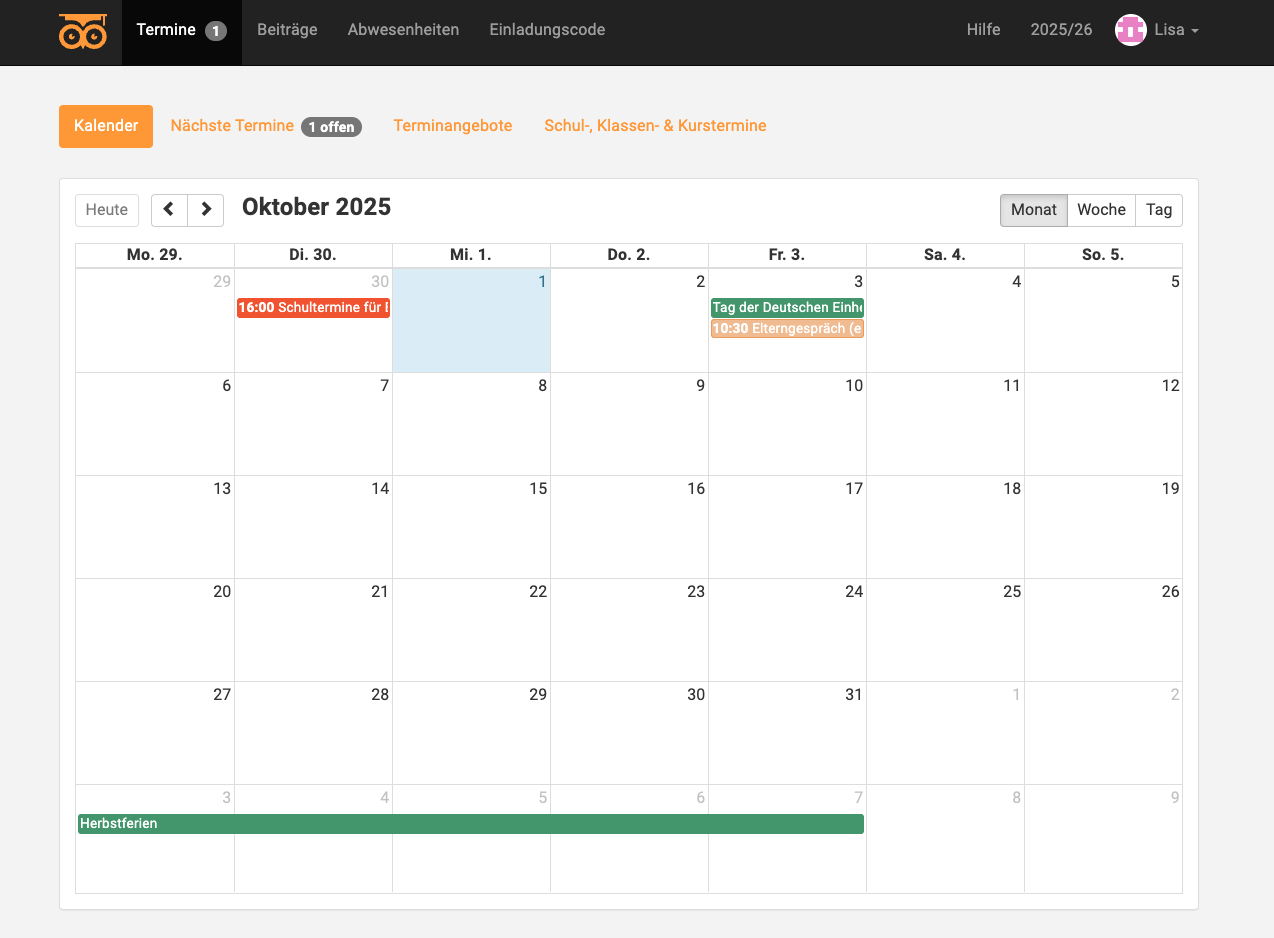Select the Nächste Termine tab
This screenshot has width=1274, height=938.
[232, 126]
